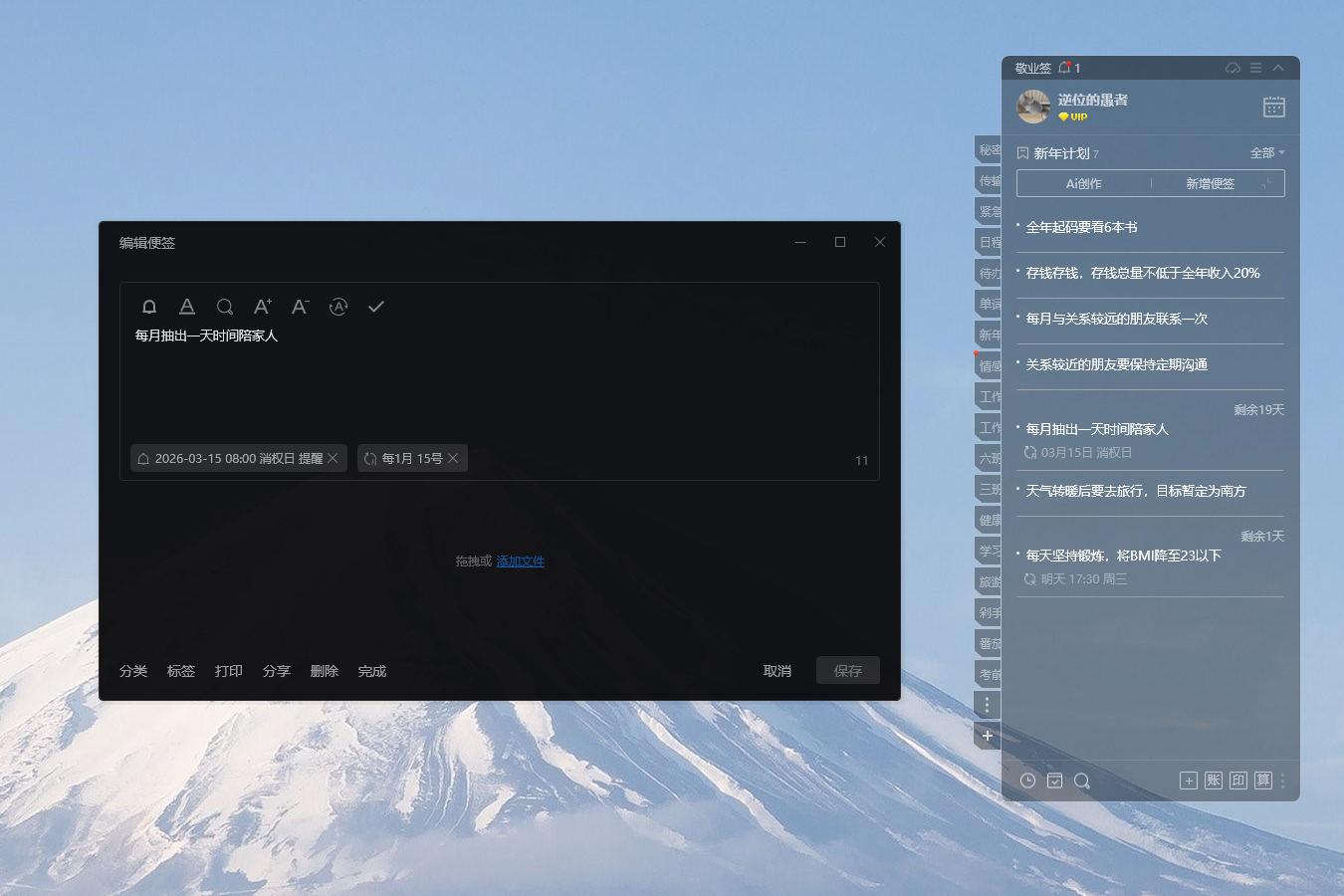Open the ledger (账) icon

coord(1213,781)
